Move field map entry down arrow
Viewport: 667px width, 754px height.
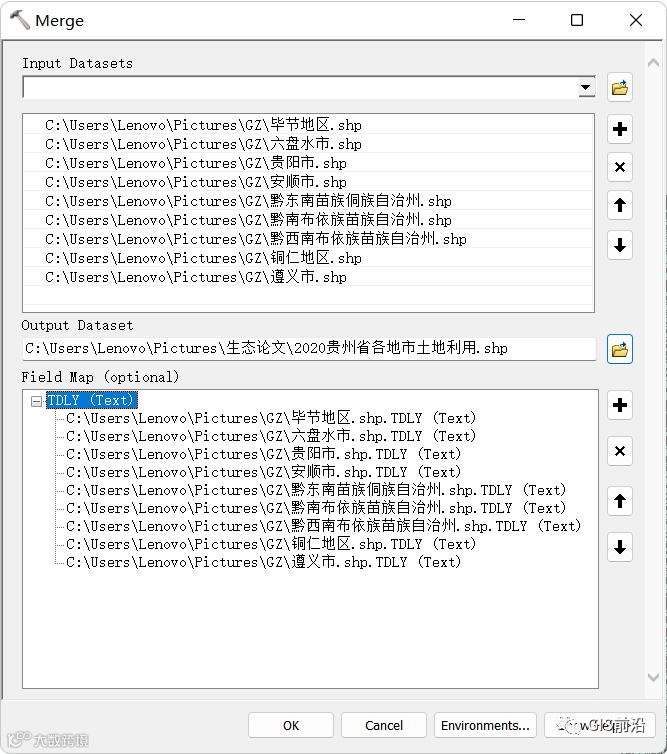coord(619,547)
